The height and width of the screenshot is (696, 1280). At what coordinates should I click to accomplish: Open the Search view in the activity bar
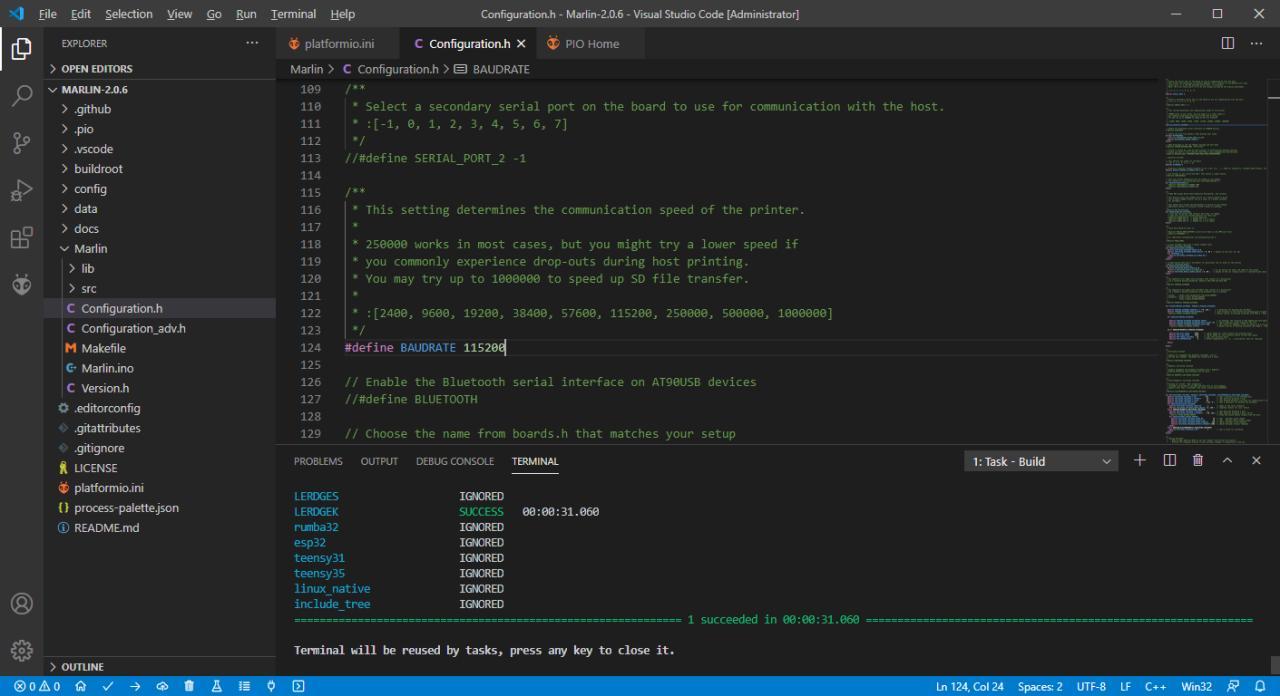point(22,96)
